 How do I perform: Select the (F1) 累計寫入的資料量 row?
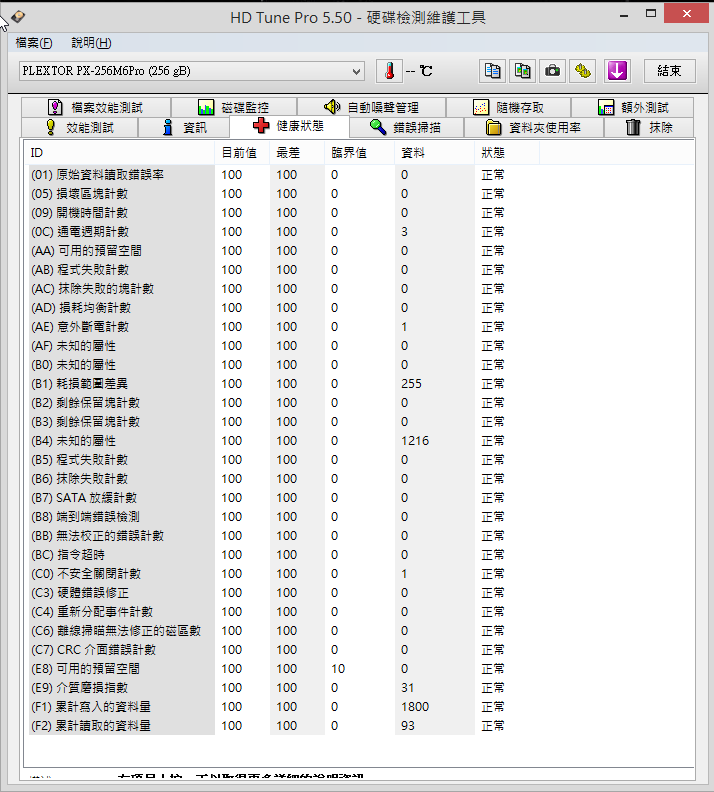pyautogui.click(x=120, y=706)
